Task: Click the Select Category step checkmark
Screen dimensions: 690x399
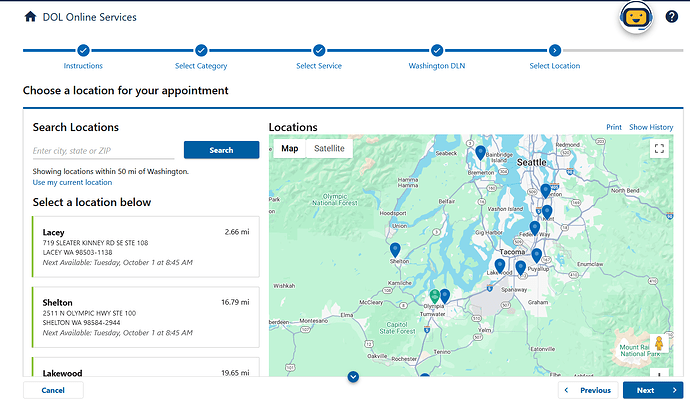Action: coord(201,51)
